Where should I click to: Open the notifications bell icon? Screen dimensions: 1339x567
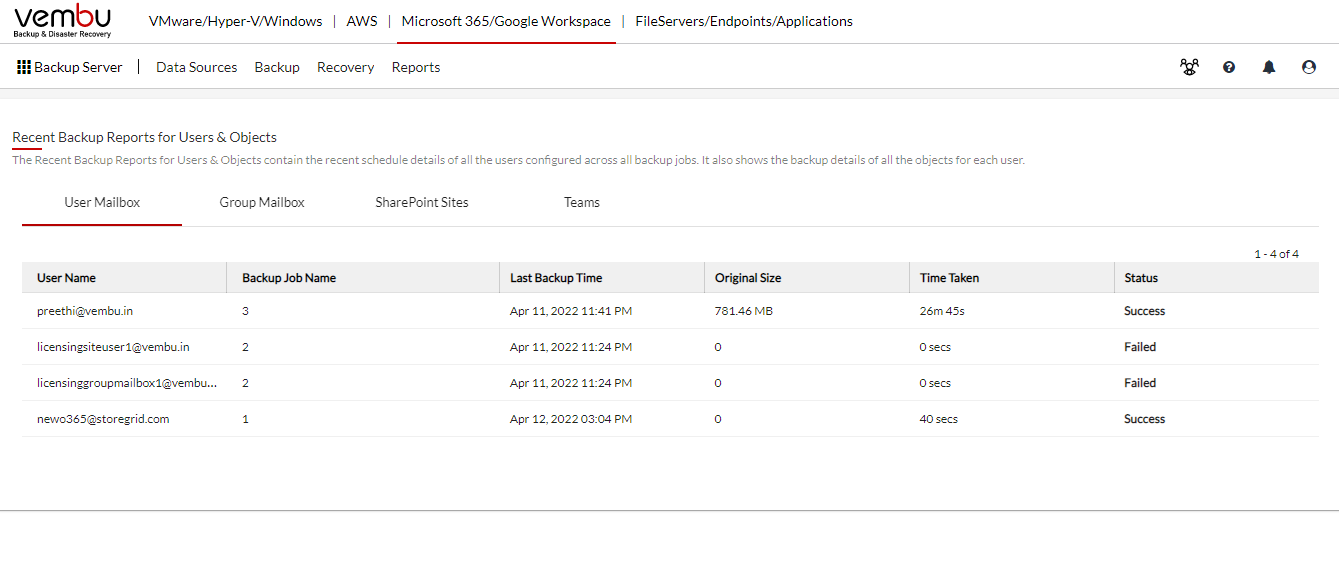coord(1269,67)
